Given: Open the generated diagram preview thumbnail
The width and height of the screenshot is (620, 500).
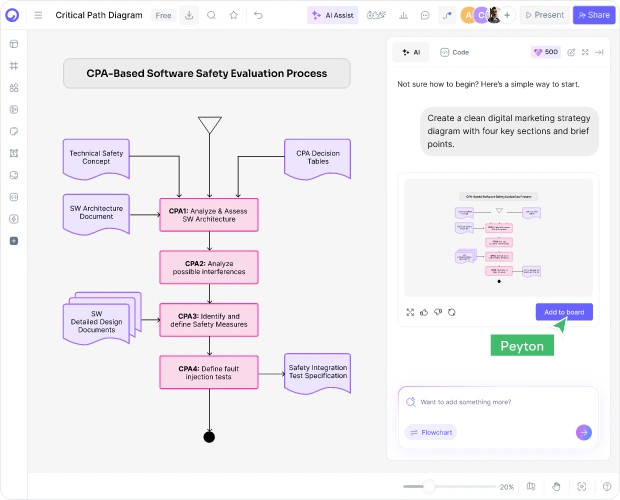Looking at the screenshot, I should click(498, 238).
